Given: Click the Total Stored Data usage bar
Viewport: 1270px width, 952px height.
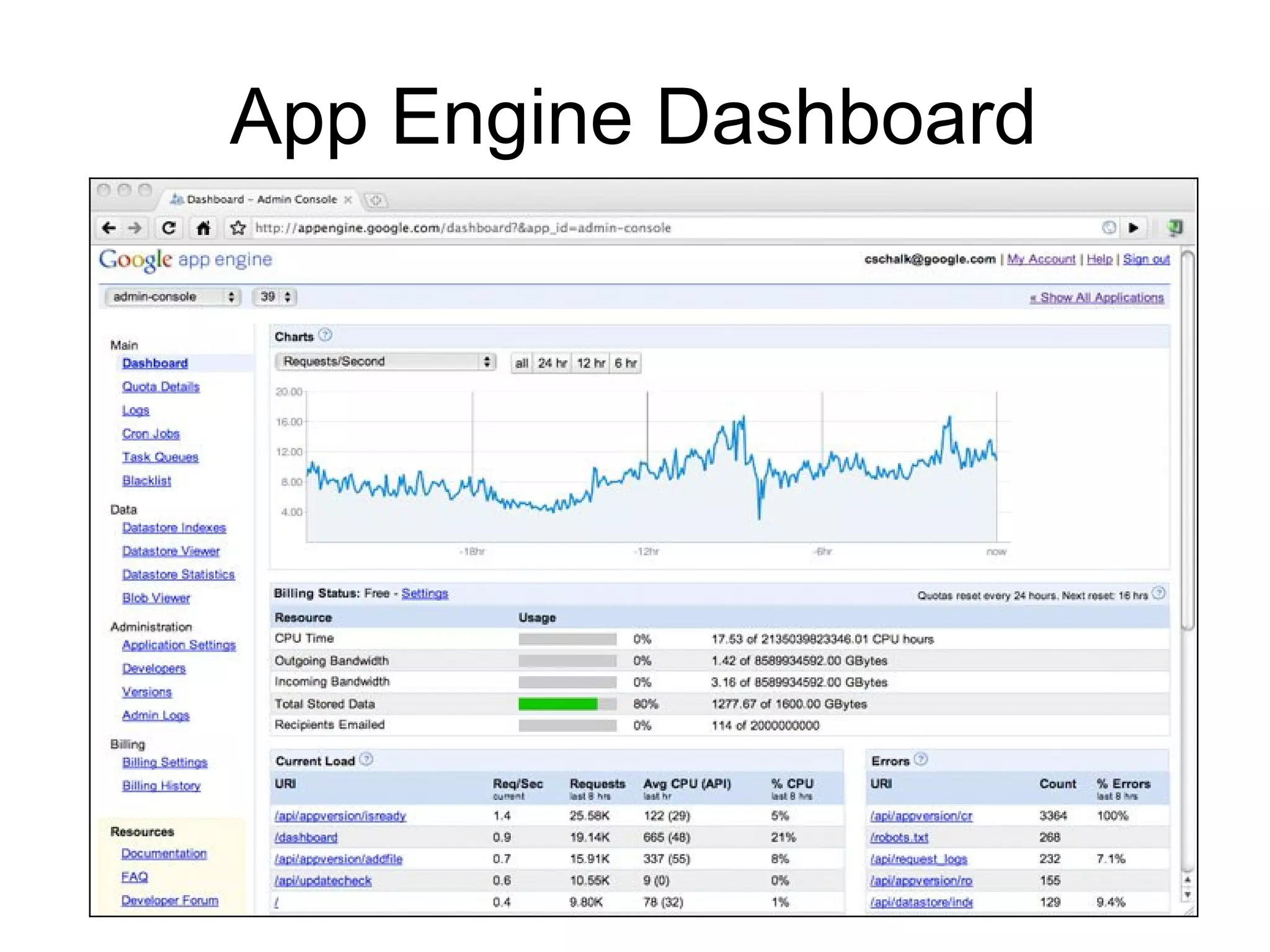Looking at the screenshot, I should click(x=567, y=704).
